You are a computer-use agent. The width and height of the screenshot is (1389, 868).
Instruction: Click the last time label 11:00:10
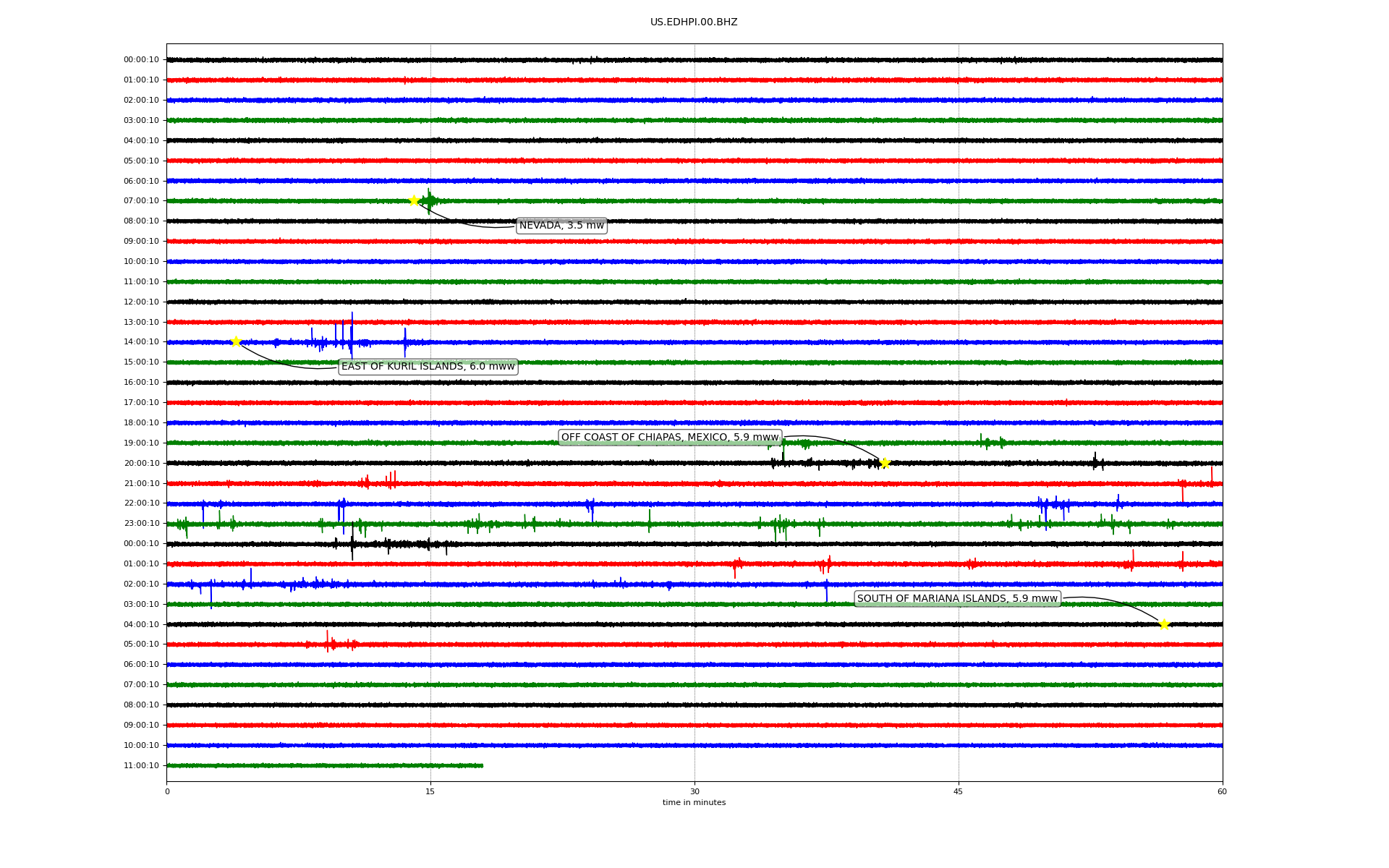point(141,766)
